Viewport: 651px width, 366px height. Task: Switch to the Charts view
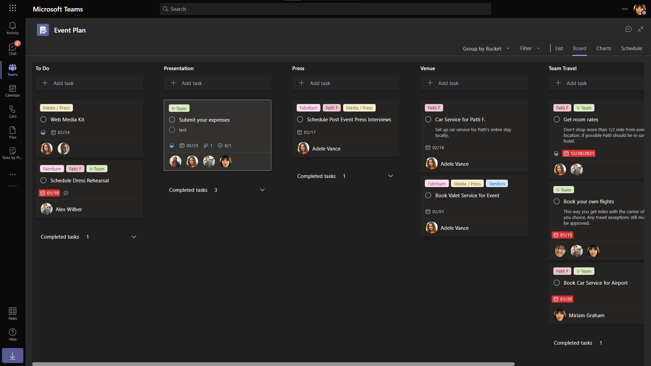(604, 49)
